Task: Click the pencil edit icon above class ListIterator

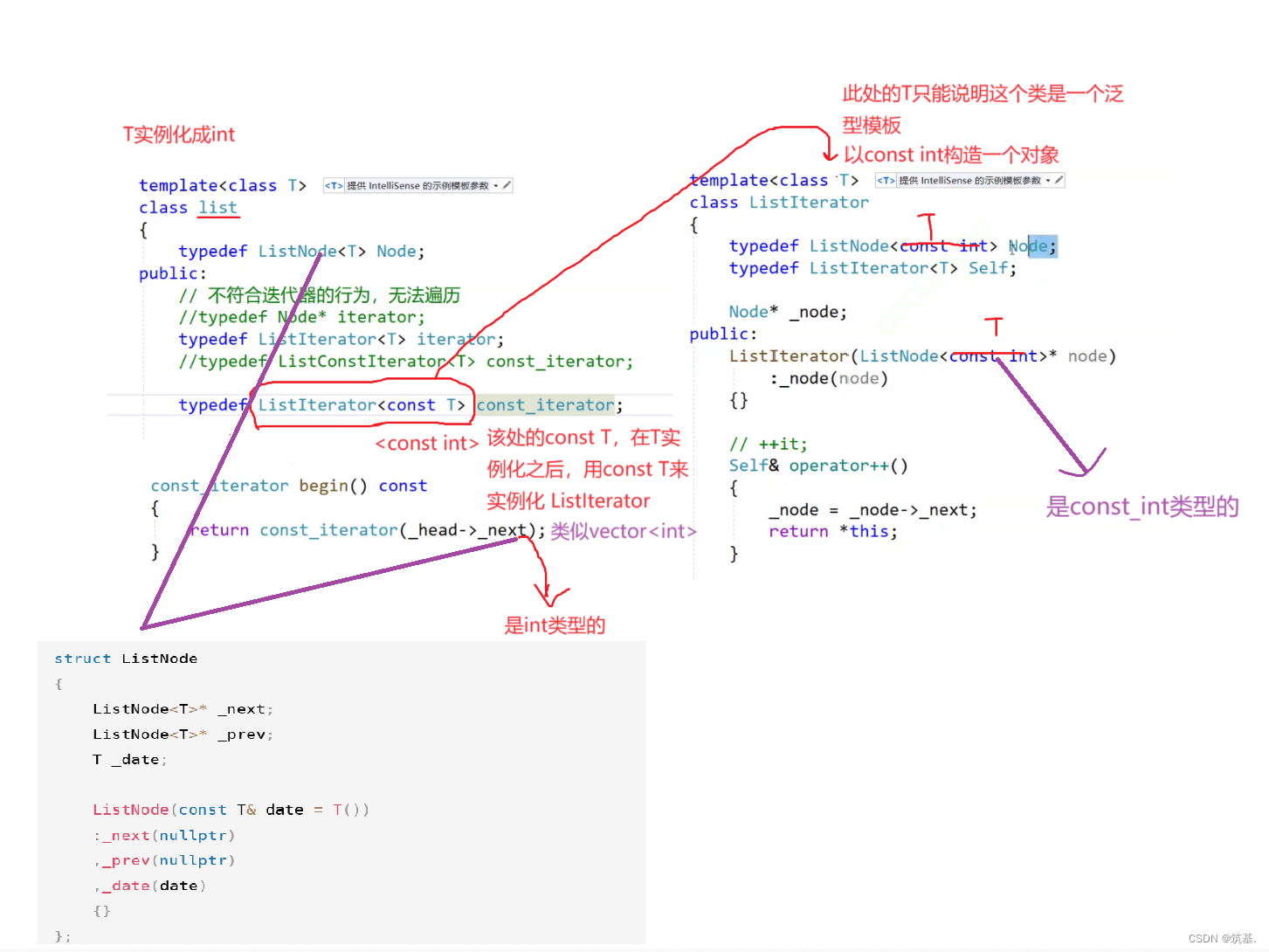Action: point(1059,180)
